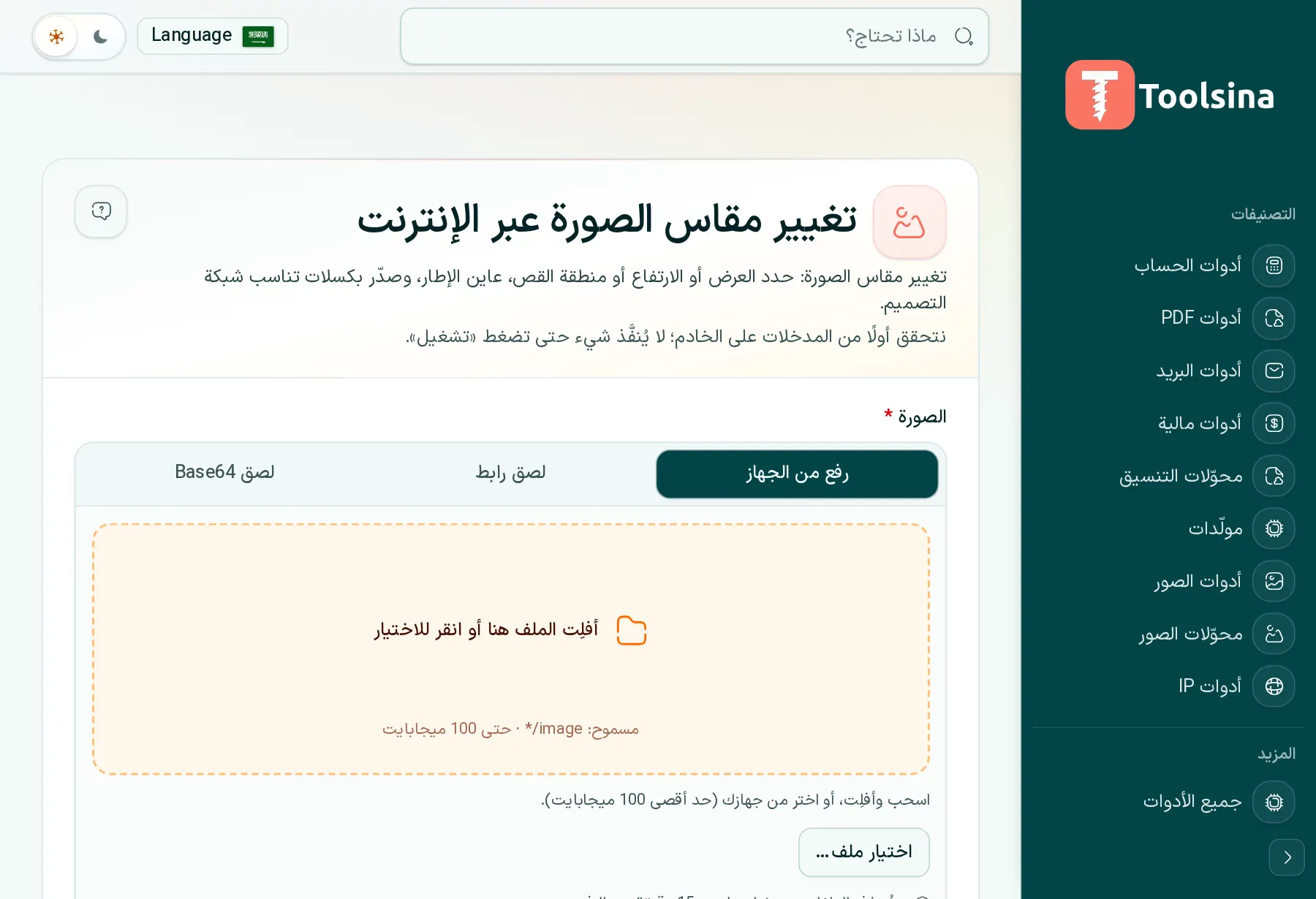Click the calculator icon beside أدوات الحساب
This screenshot has height=899, width=1316.
point(1274,265)
